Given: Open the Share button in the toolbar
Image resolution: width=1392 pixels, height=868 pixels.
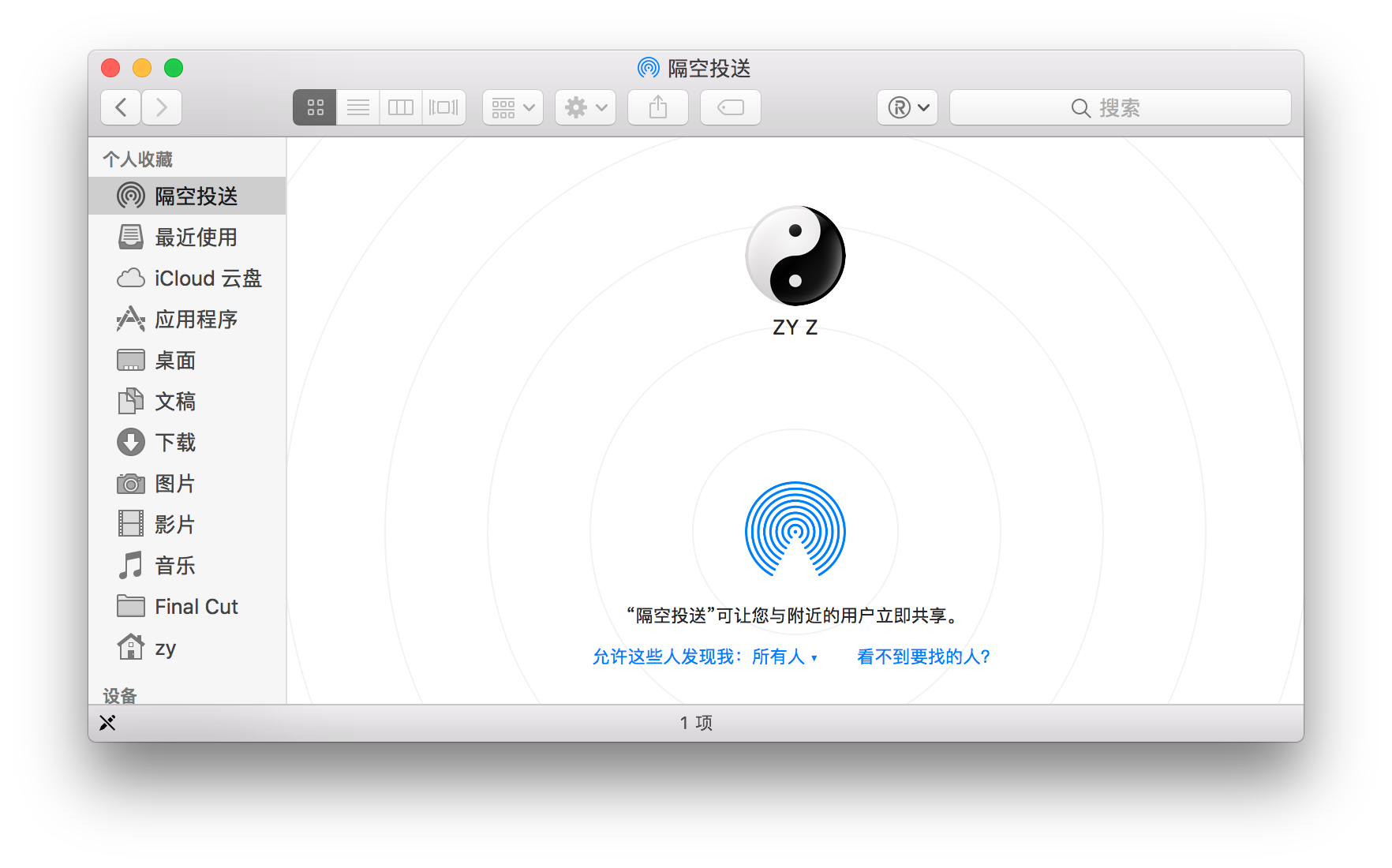Looking at the screenshot, I should (x=657, y=107).
